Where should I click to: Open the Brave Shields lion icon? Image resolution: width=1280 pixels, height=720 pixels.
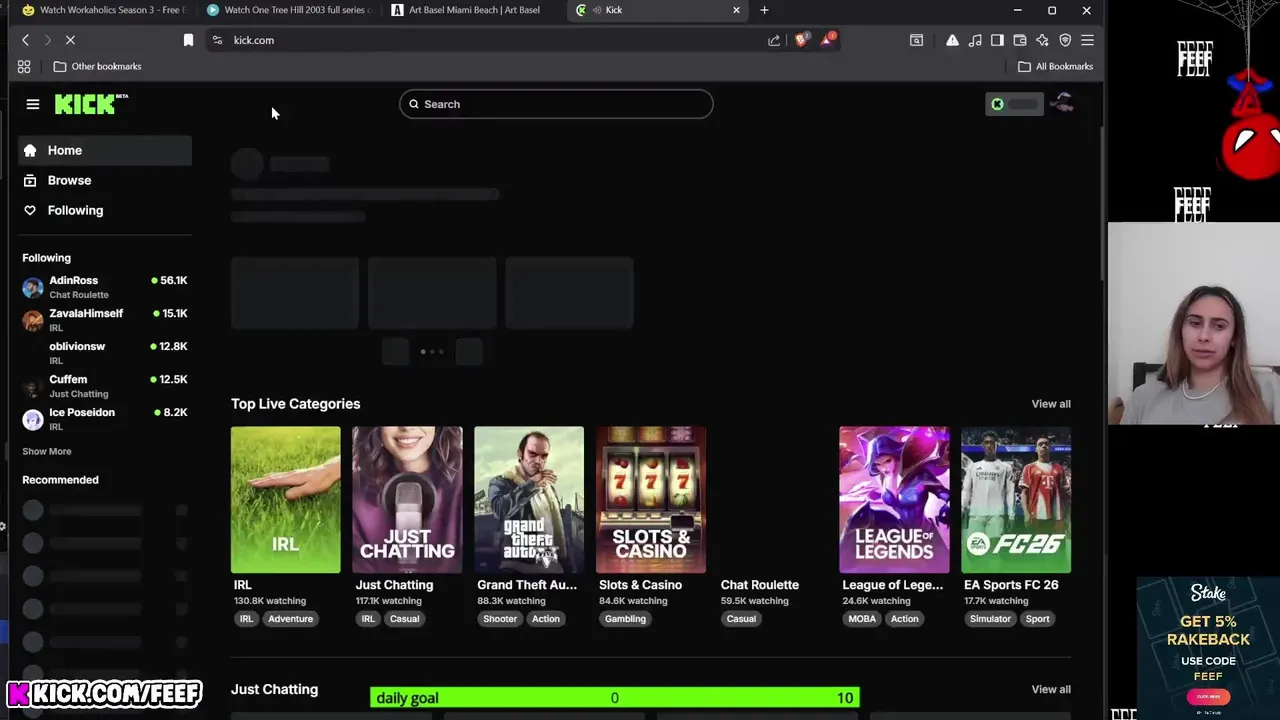(801, 40)
